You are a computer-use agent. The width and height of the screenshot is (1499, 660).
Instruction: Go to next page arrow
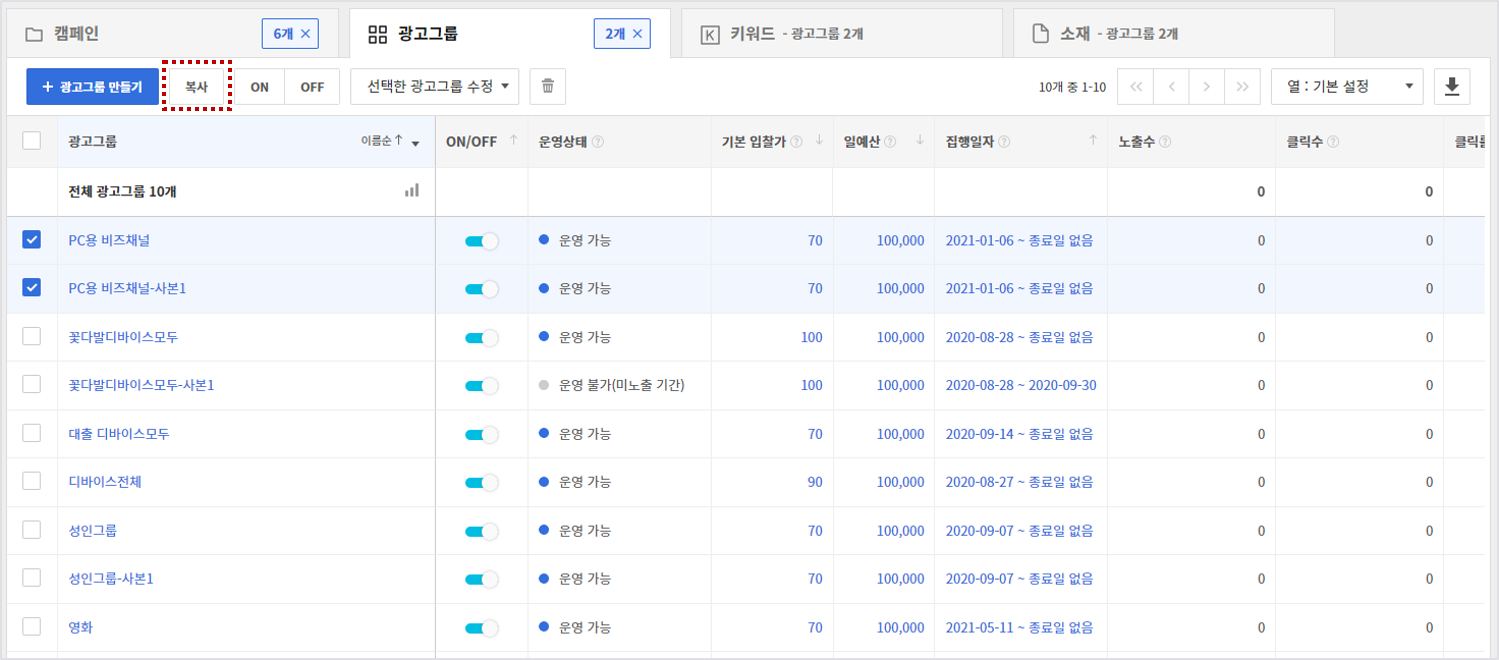coord(1207,87)
